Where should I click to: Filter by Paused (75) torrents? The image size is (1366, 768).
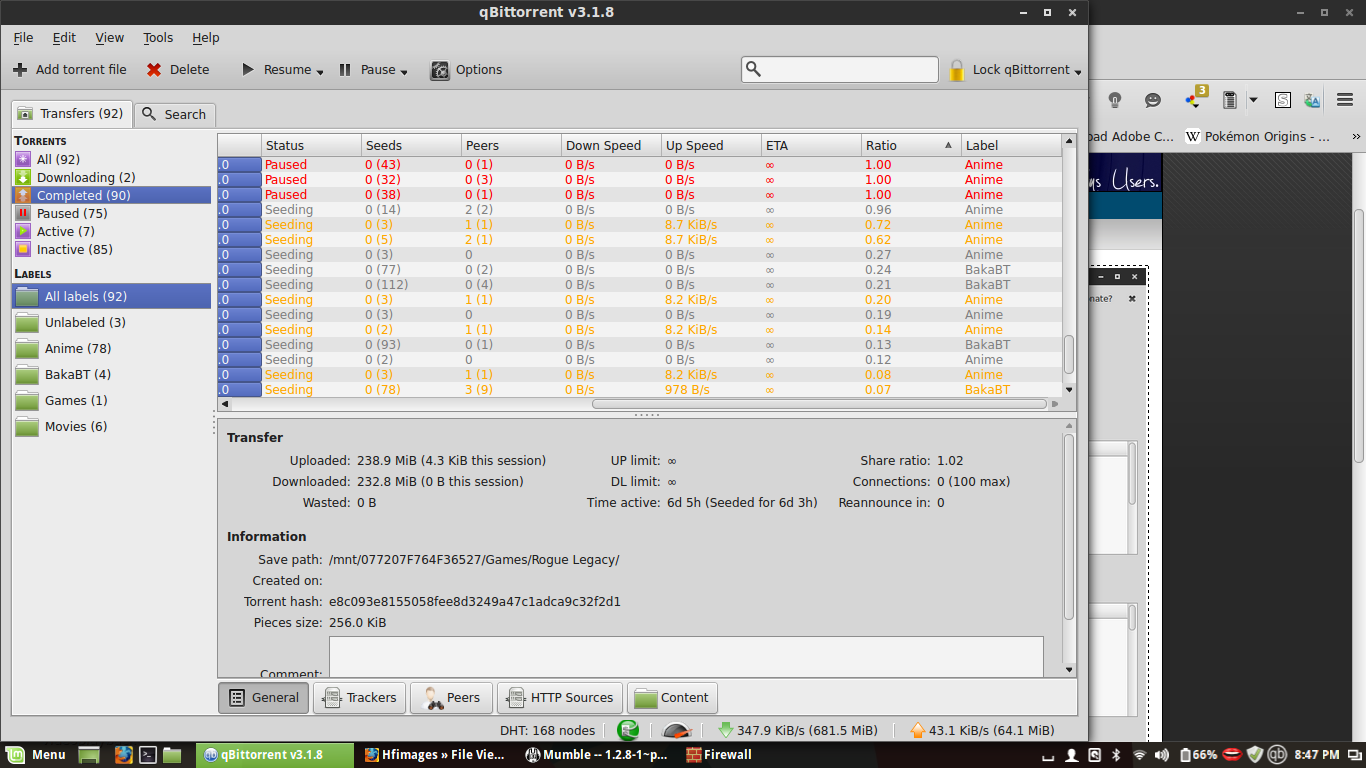point(111,214)
